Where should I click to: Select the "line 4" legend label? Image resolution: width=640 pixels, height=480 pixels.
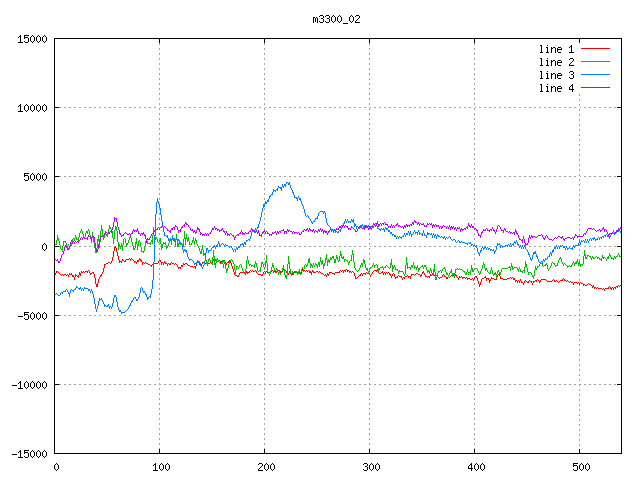[557, 88]
